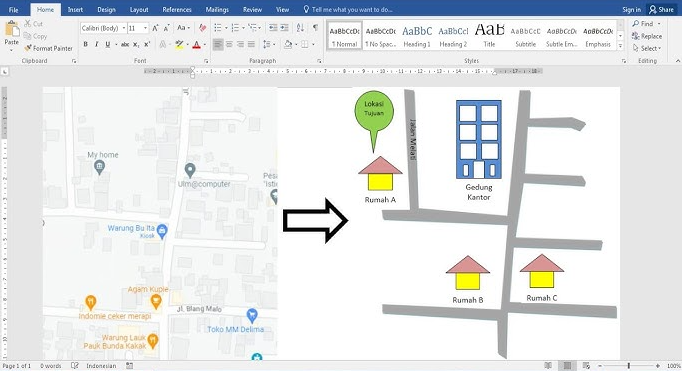Apply strikethrough formatting
Screen dimensions: 682x371
coord(125,44)
